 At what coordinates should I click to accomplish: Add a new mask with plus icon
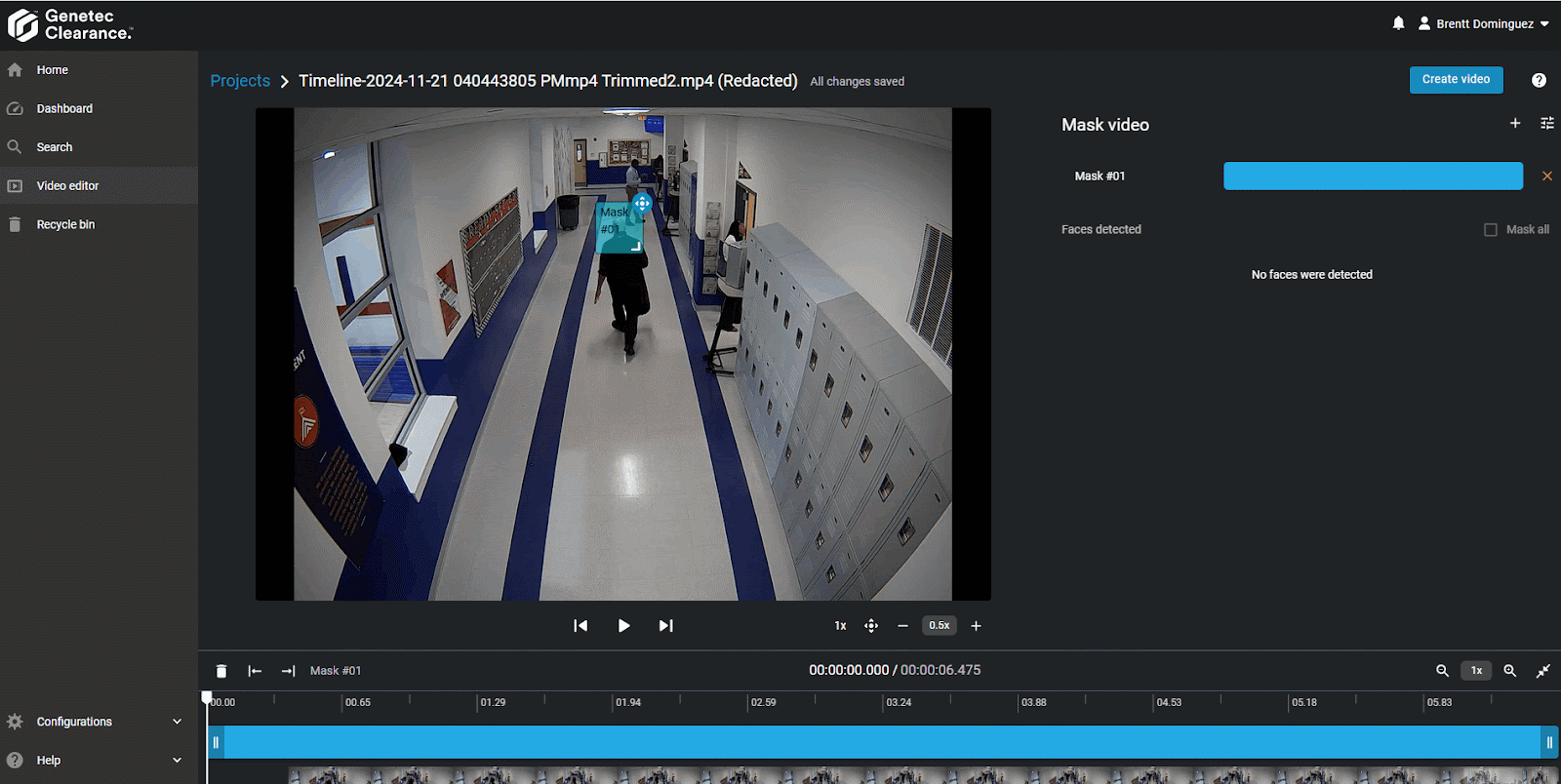coord(1515,124)
